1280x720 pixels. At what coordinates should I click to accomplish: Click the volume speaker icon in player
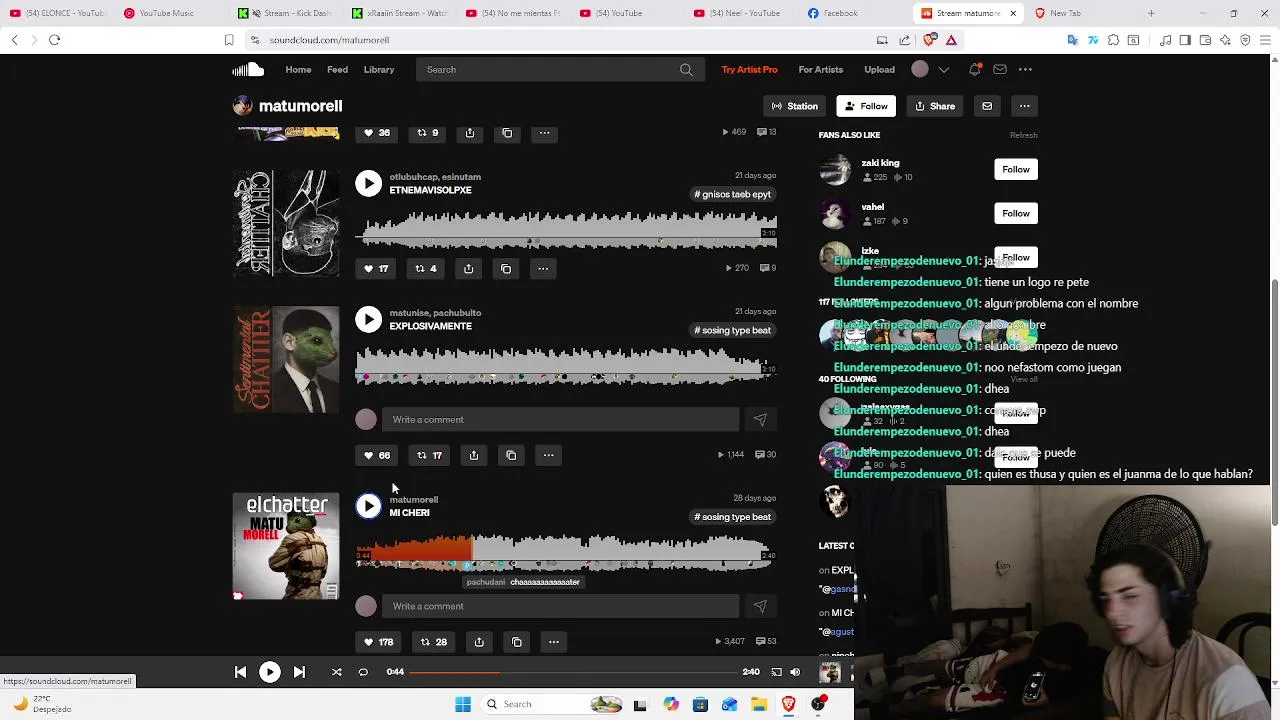(x=795, y=672)
